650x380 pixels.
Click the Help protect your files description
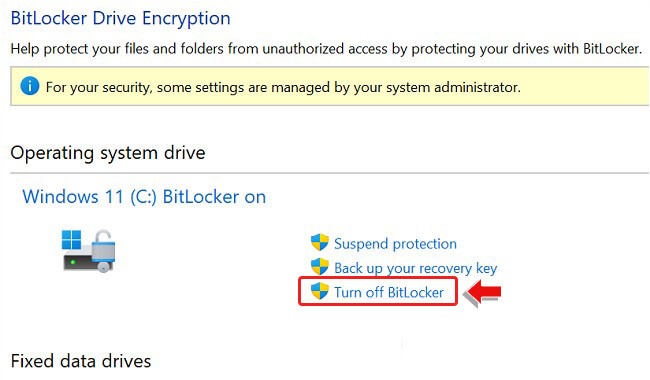pyautogui.click(x=326, y=49)
